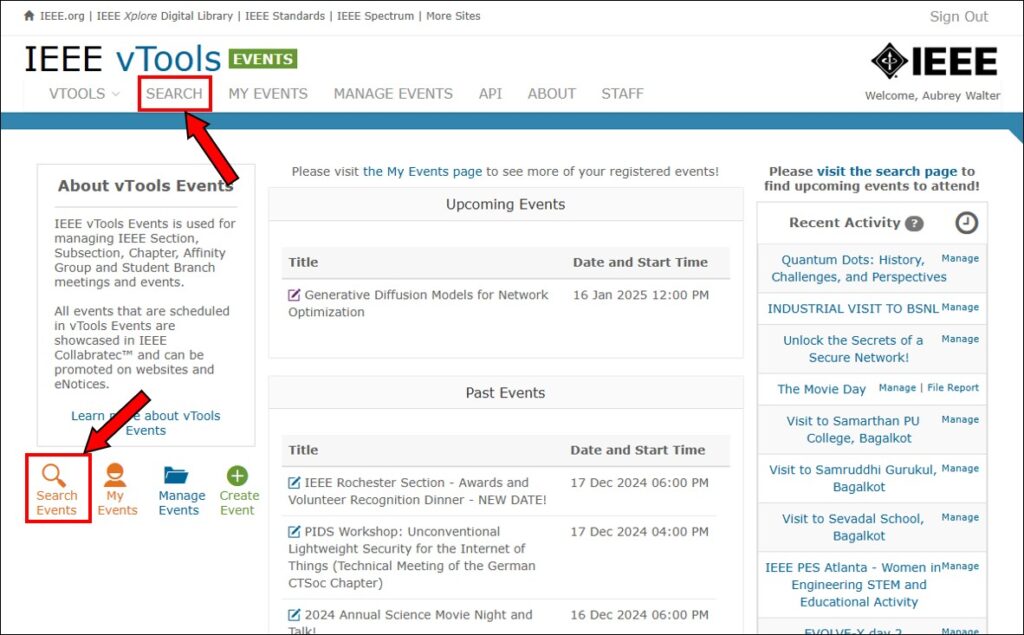Viewport: 1024px width, 635px height.
Task: Click edit icon for PIDS Workshop event
Action: [x=295, y=532]
